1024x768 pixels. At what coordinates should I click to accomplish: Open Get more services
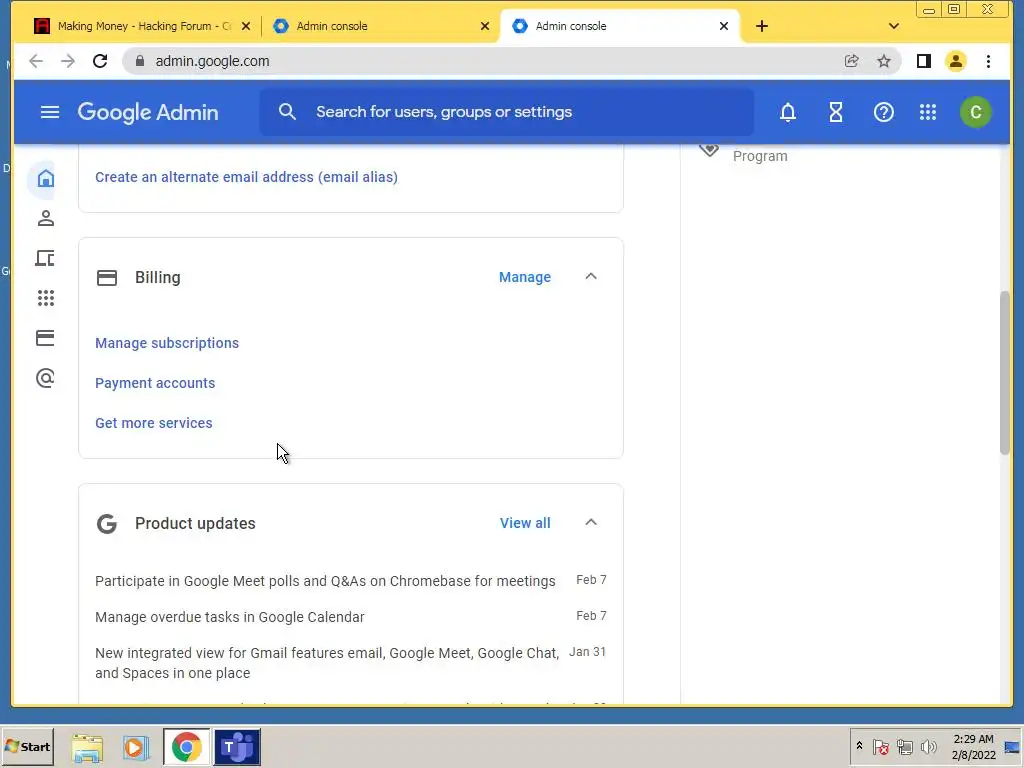pos(153,423)
